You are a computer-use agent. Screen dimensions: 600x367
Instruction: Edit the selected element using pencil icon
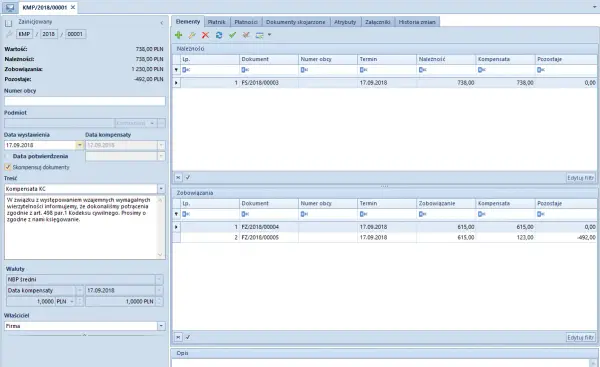tap(192, 35)
